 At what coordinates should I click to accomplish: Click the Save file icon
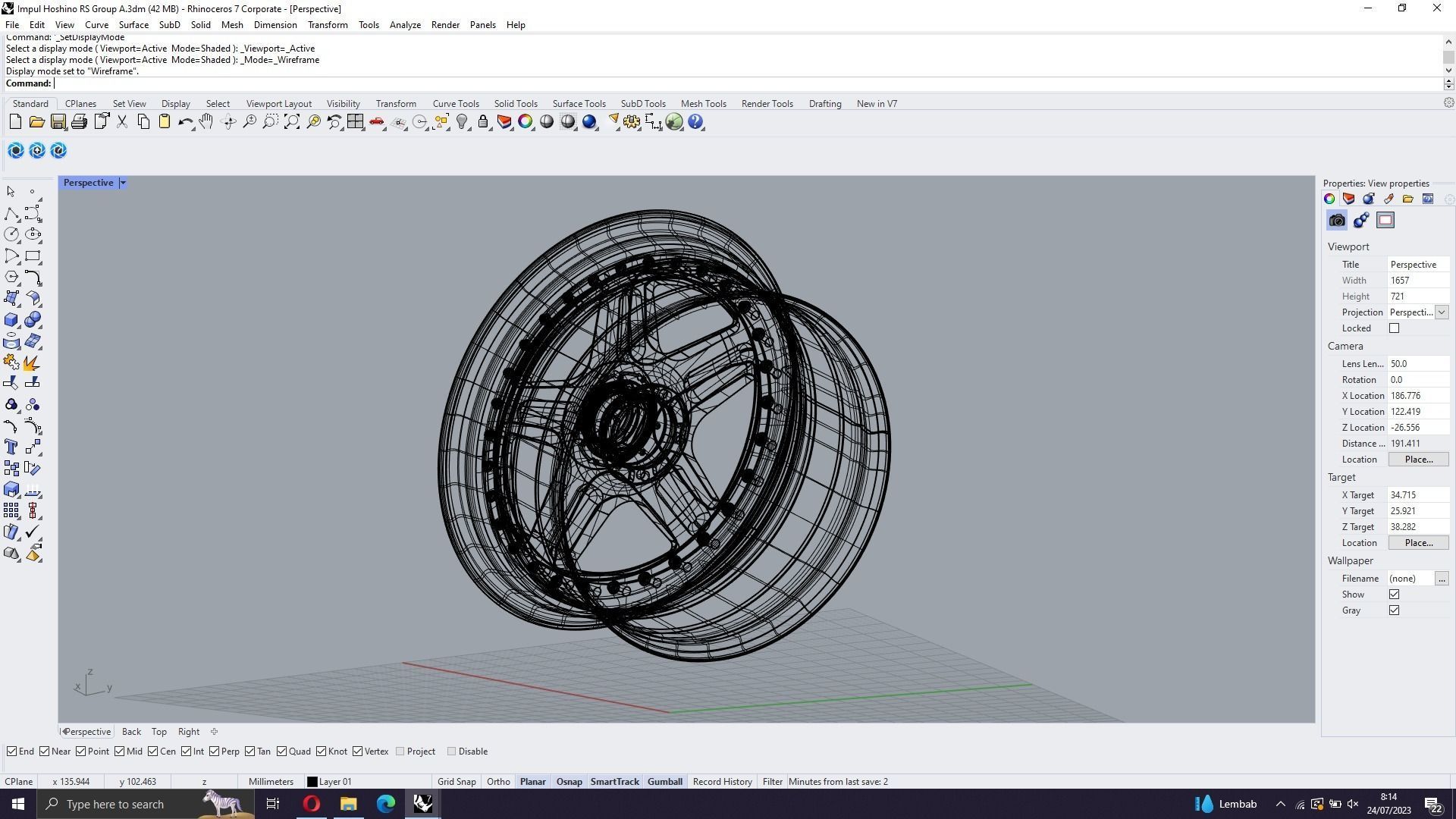click(x=58, y=122)
